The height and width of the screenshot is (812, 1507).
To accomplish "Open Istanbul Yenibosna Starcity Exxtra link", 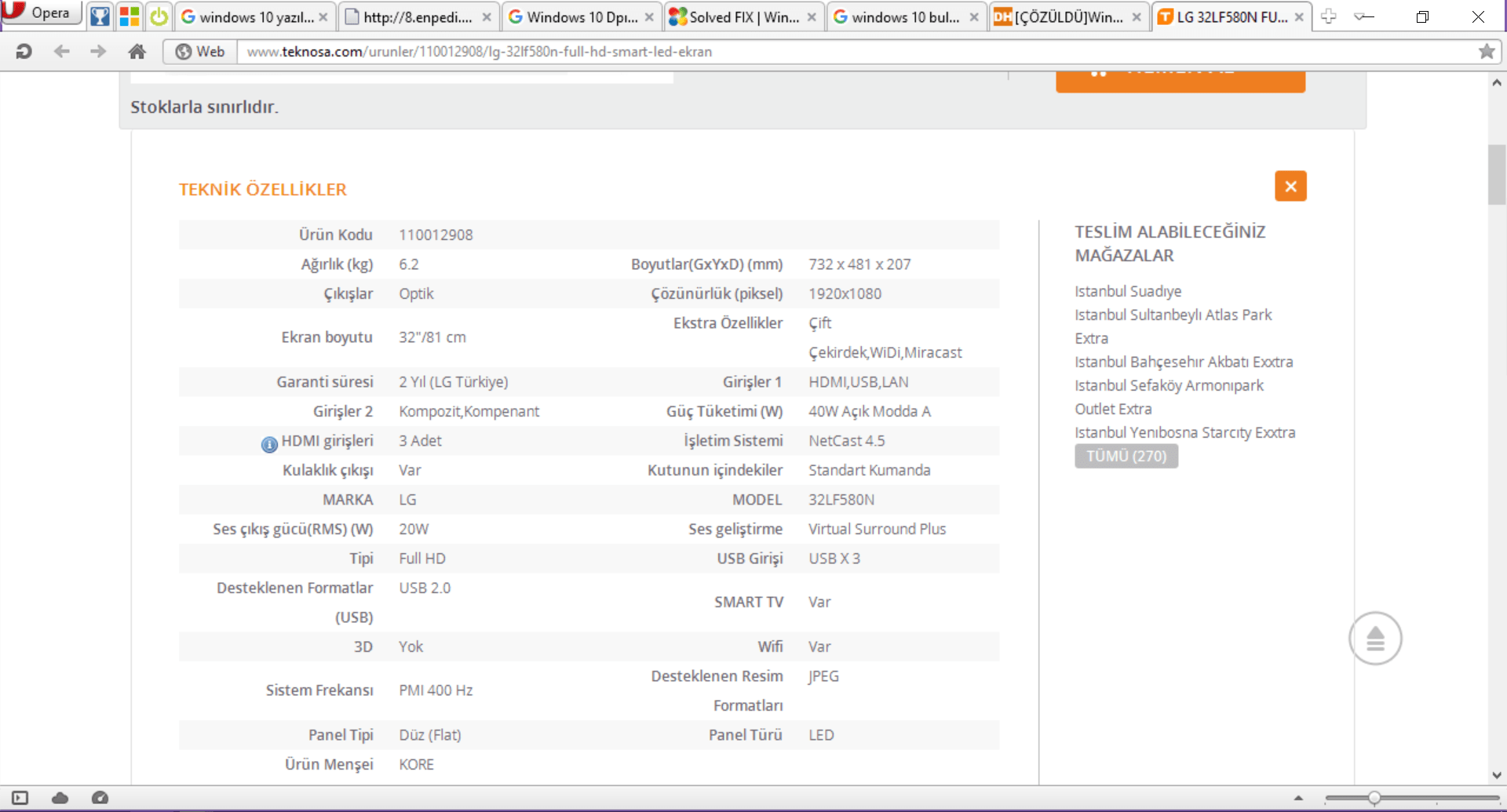I will pos(1185,432).
